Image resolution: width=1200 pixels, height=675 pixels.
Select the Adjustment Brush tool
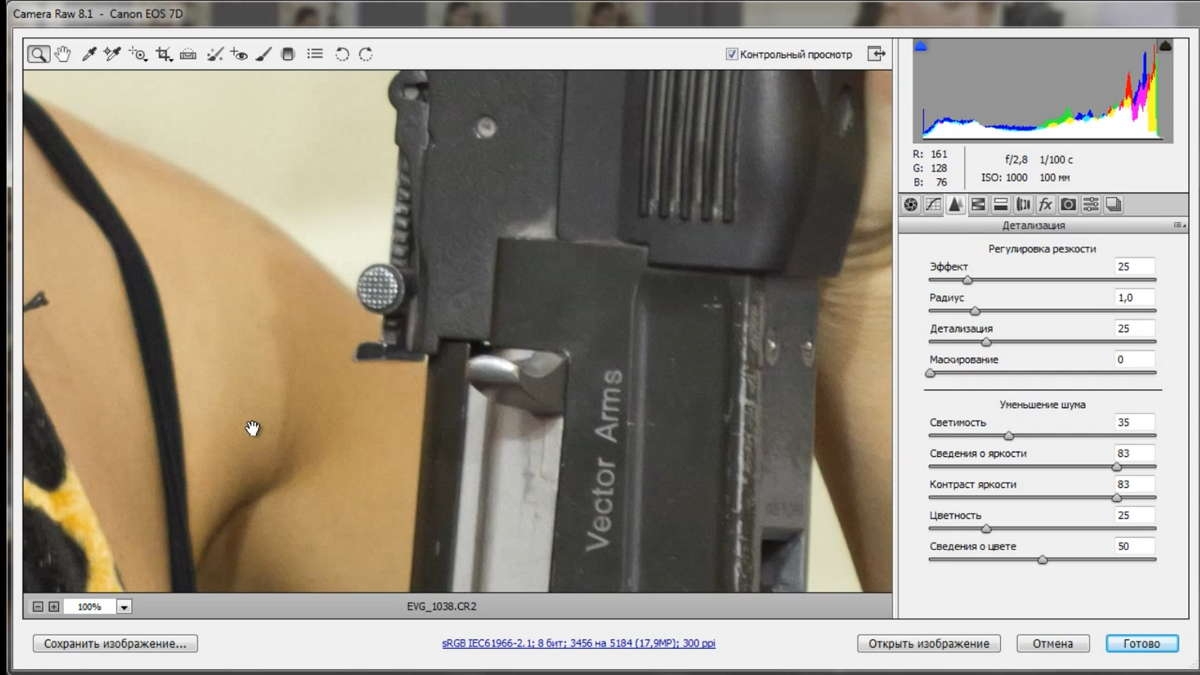tap(264, 54)
